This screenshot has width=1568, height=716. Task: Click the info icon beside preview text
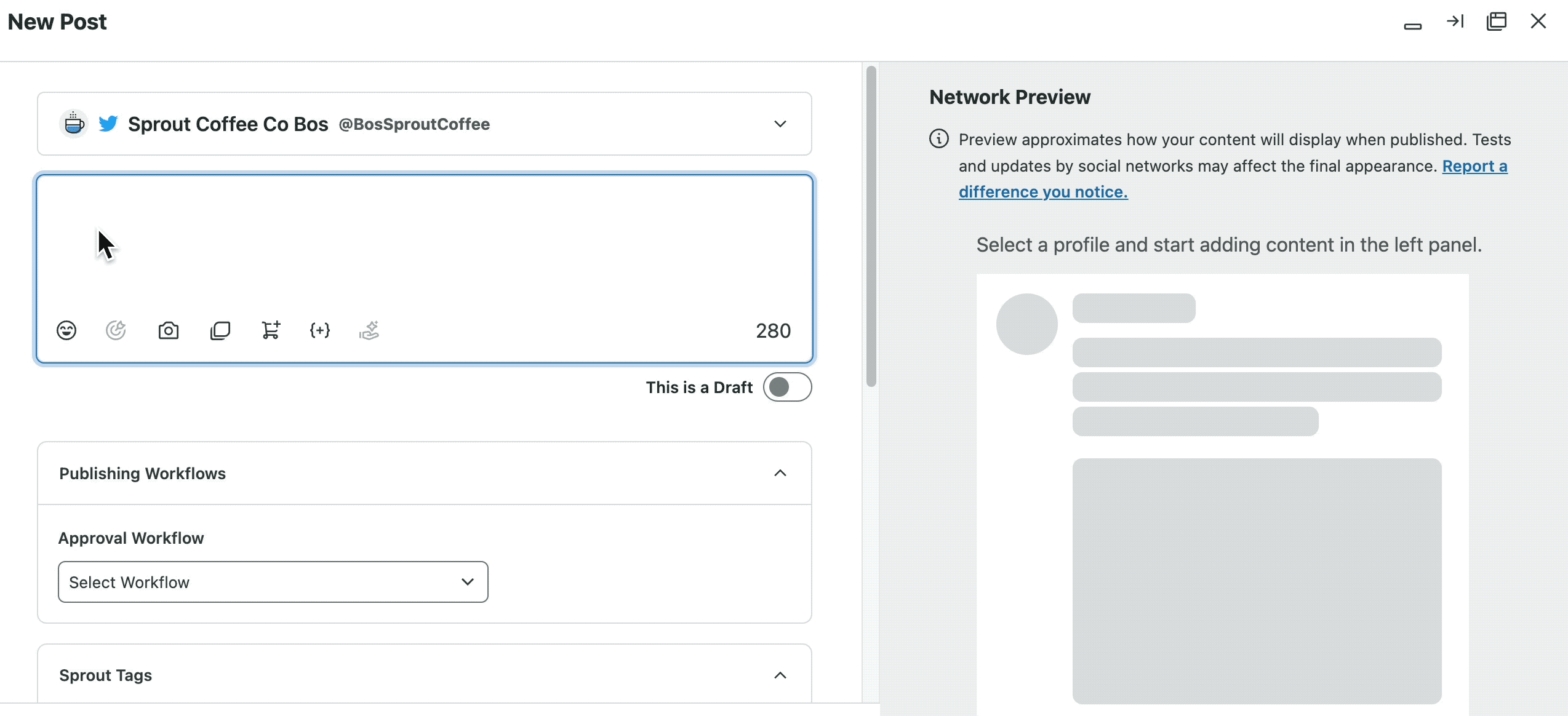[x=938, y=139]
